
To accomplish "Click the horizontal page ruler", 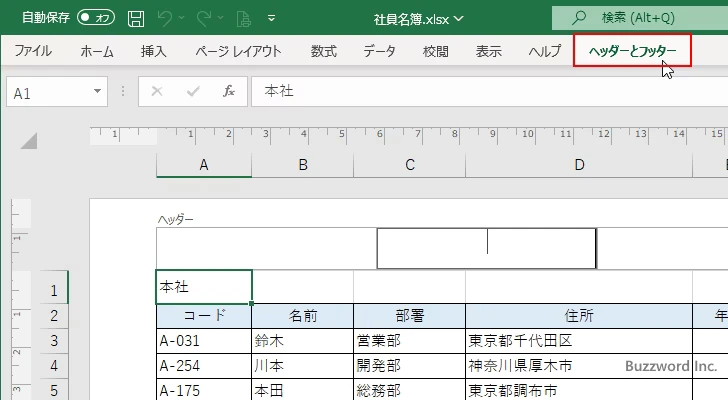I will [409, 135].
